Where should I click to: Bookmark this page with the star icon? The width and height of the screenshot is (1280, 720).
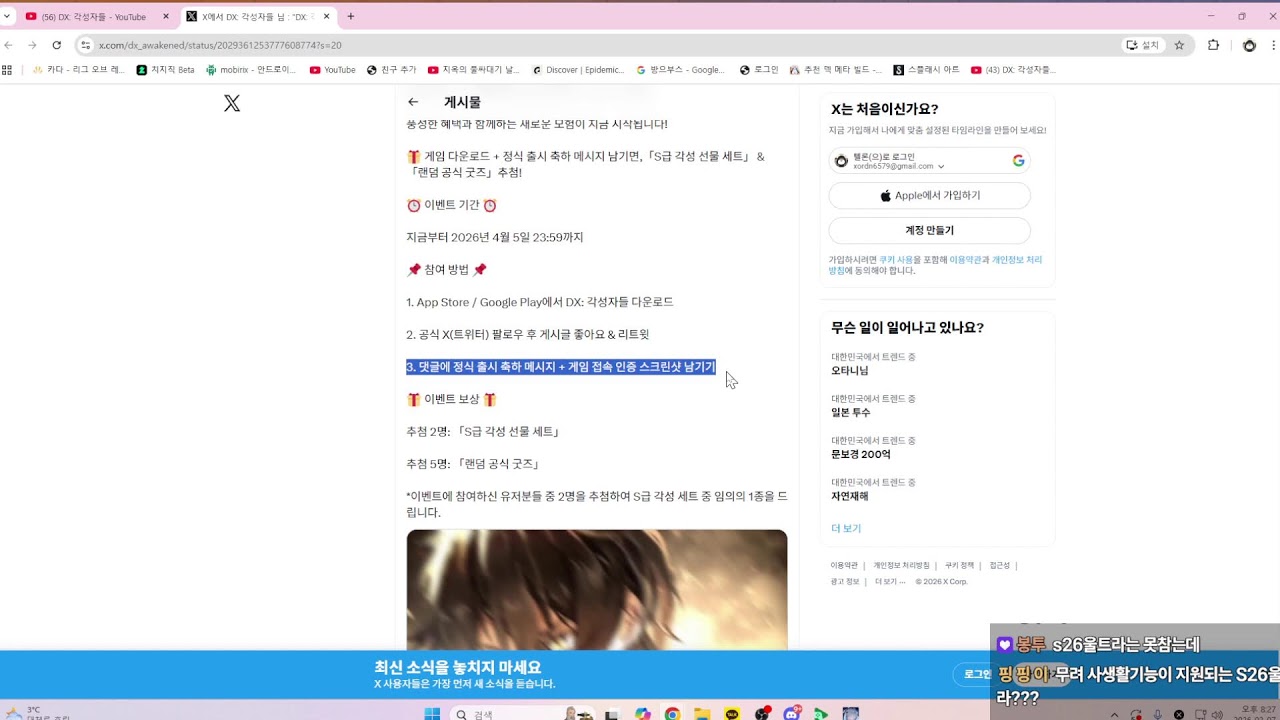tap(1179, 45)
